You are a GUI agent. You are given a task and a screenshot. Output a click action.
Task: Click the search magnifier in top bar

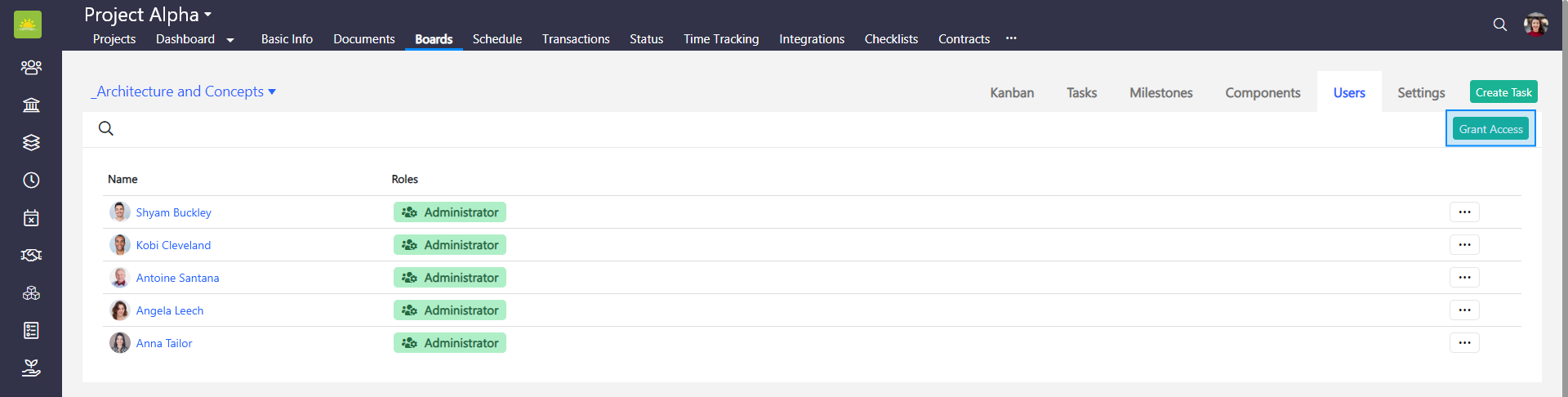tap(1499, 25)
